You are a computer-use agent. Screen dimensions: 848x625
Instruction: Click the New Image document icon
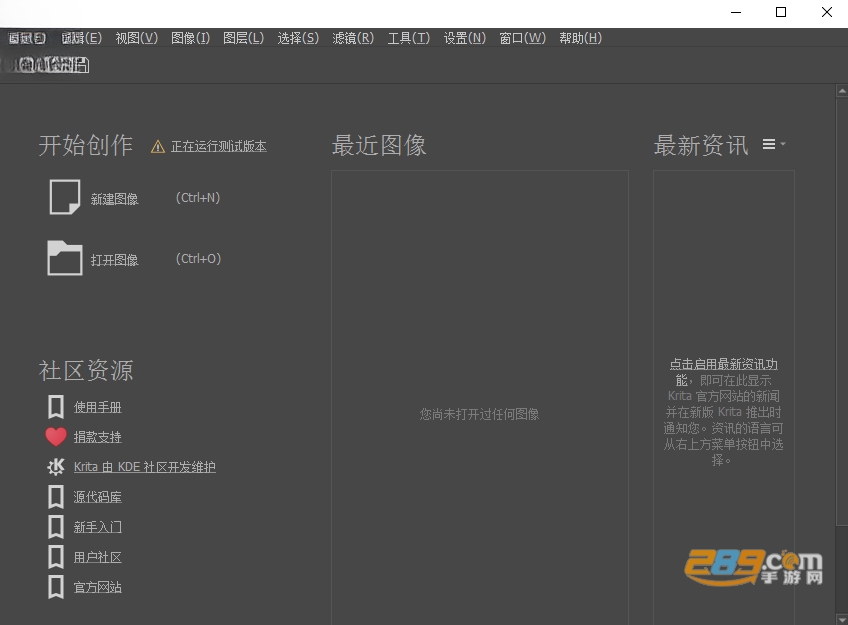coord(65,197)
